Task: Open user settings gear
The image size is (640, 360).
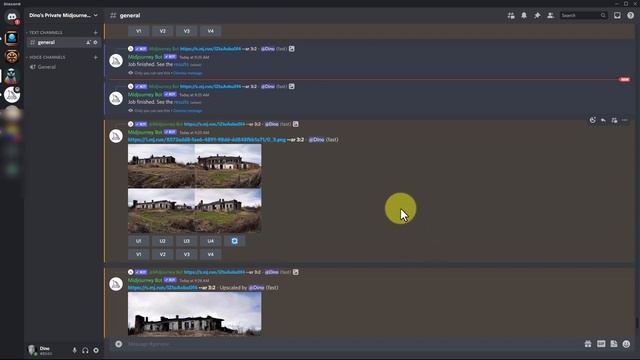Action: (96, 350)
